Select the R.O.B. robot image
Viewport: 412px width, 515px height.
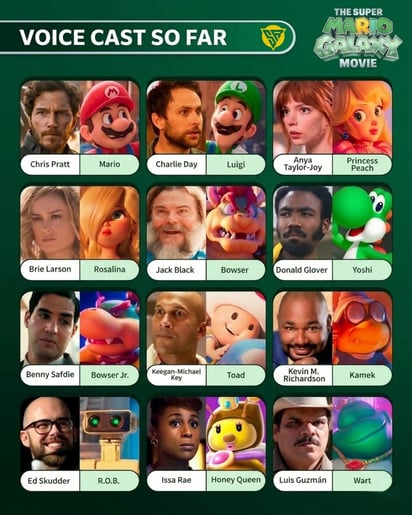110,434
